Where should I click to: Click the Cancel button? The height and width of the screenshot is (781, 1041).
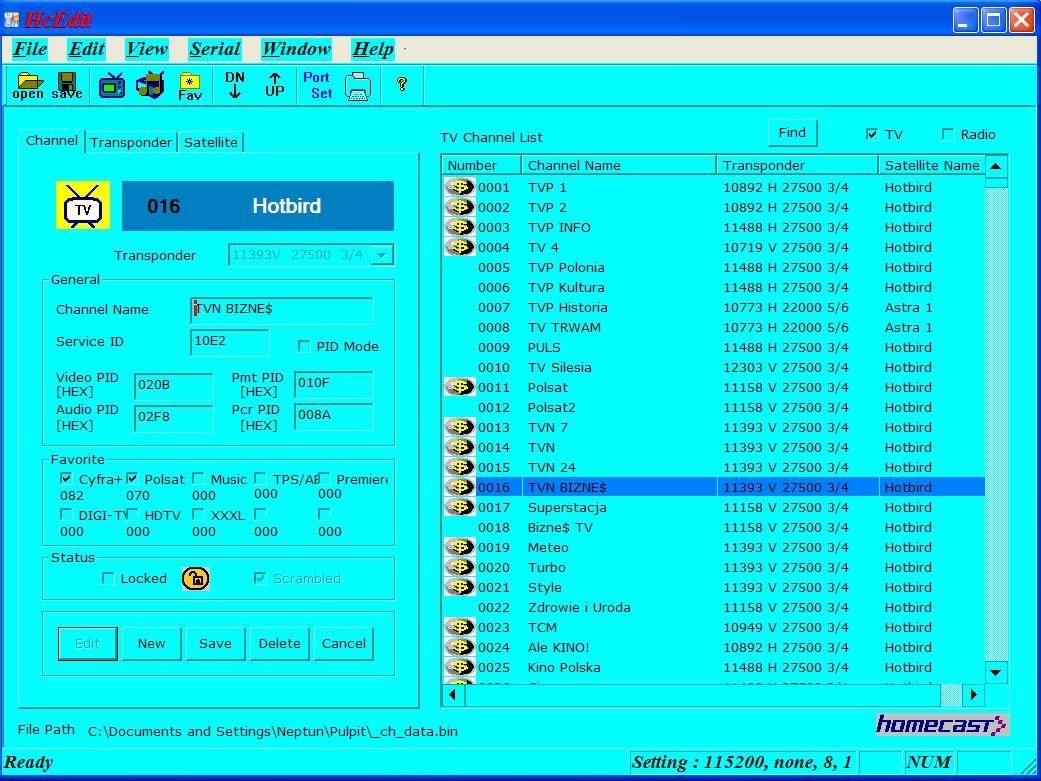pos(344,644)
